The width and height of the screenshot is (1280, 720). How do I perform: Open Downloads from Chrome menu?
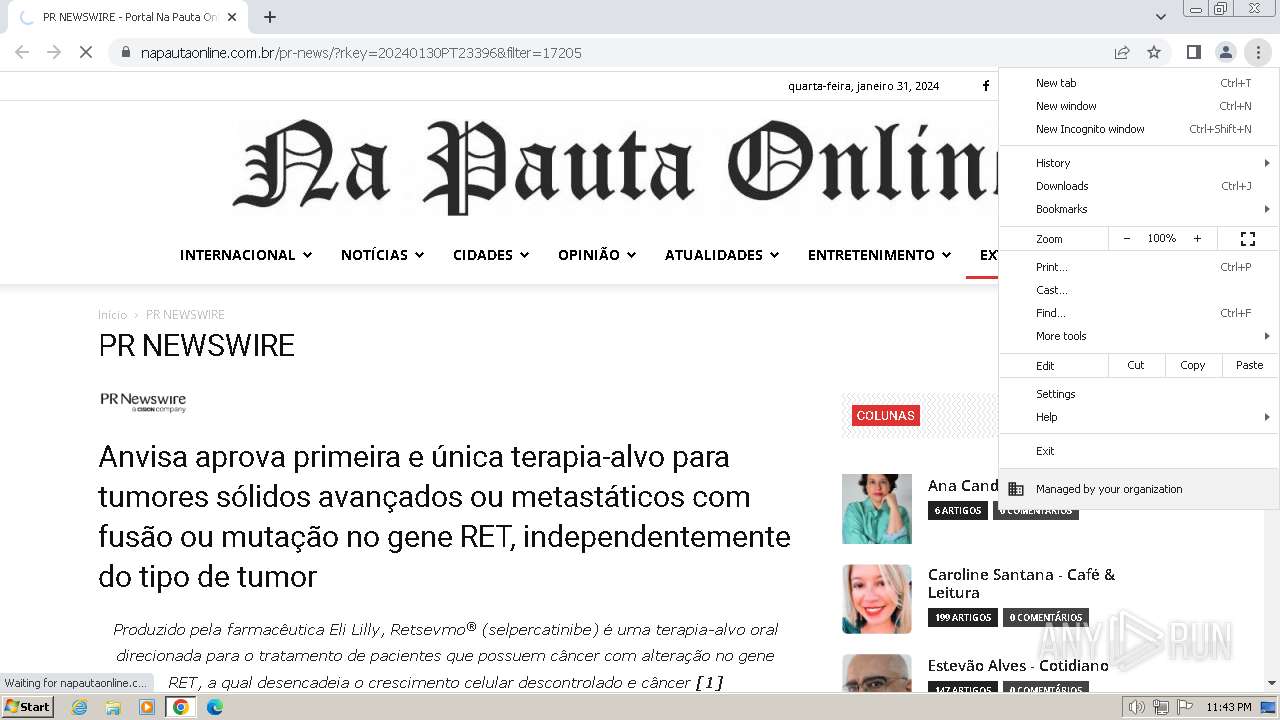(1139, 186)
